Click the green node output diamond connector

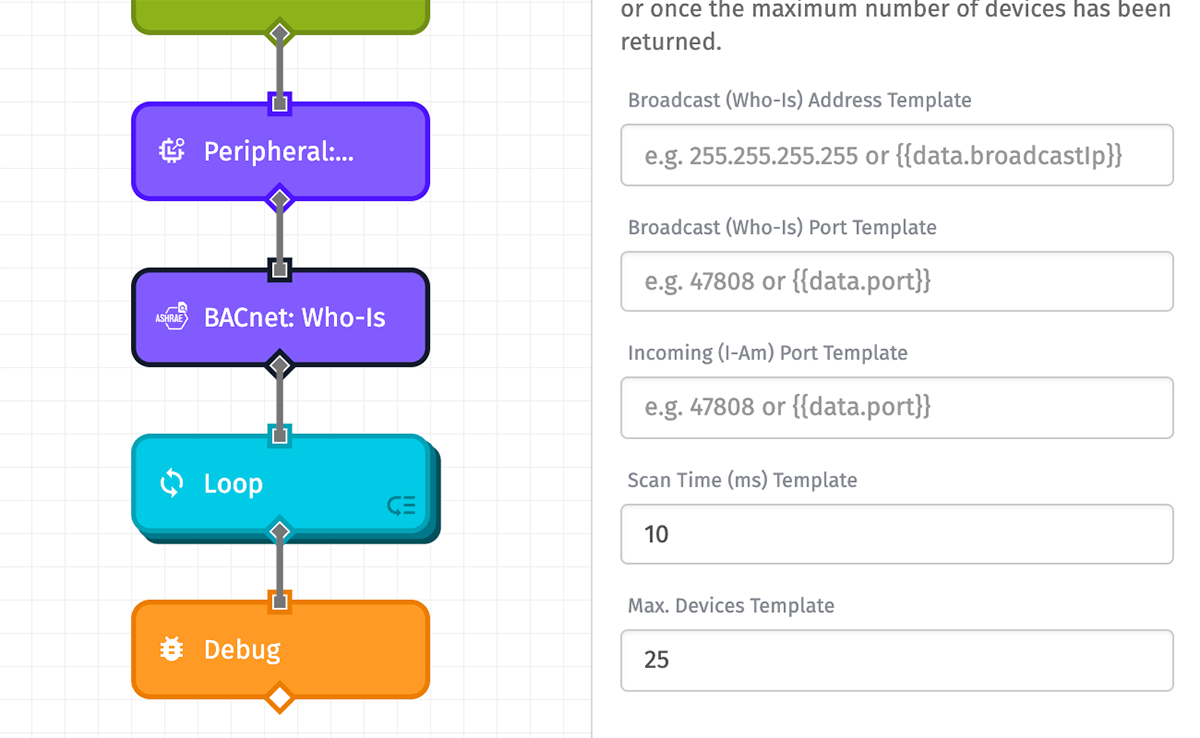point(280,33)
